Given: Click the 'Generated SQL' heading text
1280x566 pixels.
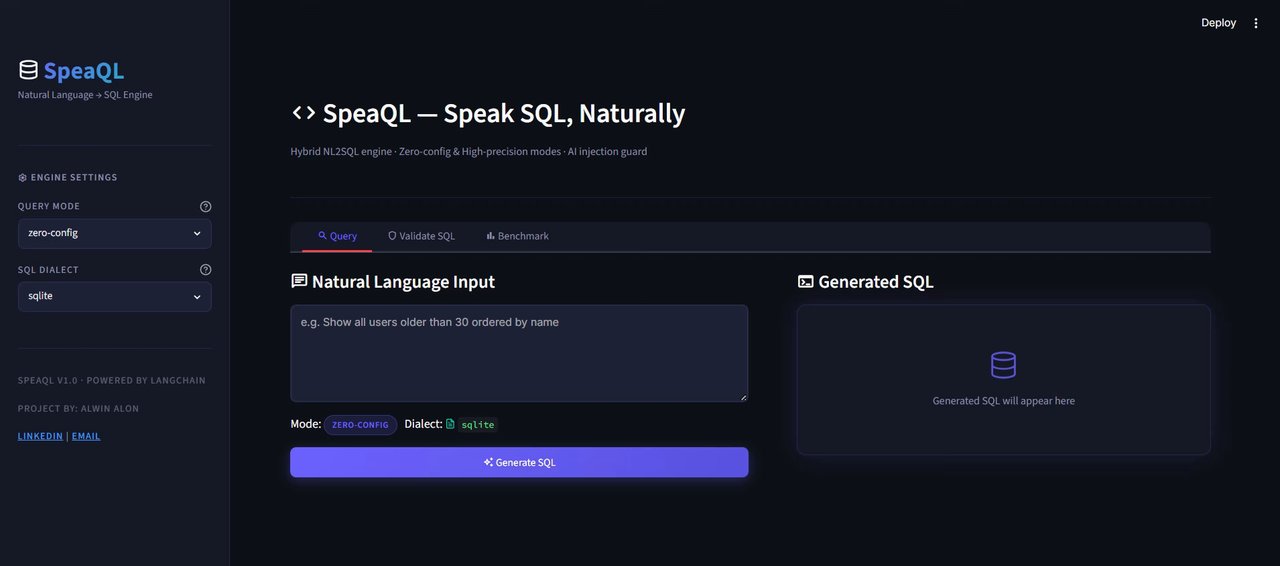Looking at the screenshot, I should pyautogui.click(x=876, y=282).
